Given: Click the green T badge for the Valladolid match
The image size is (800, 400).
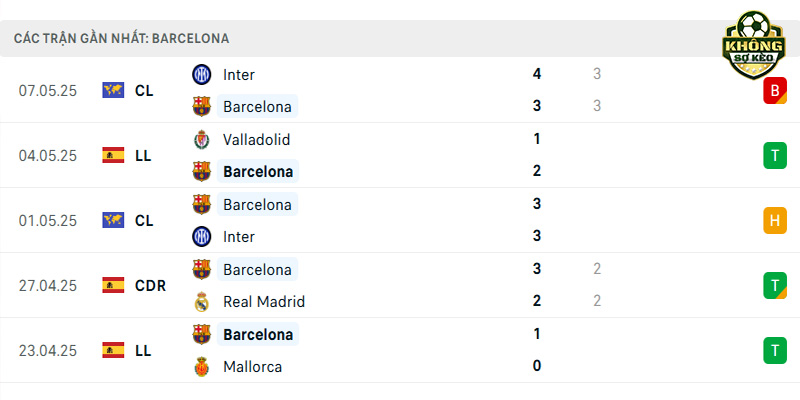Looking at the screenshot, I should point(775,156).
